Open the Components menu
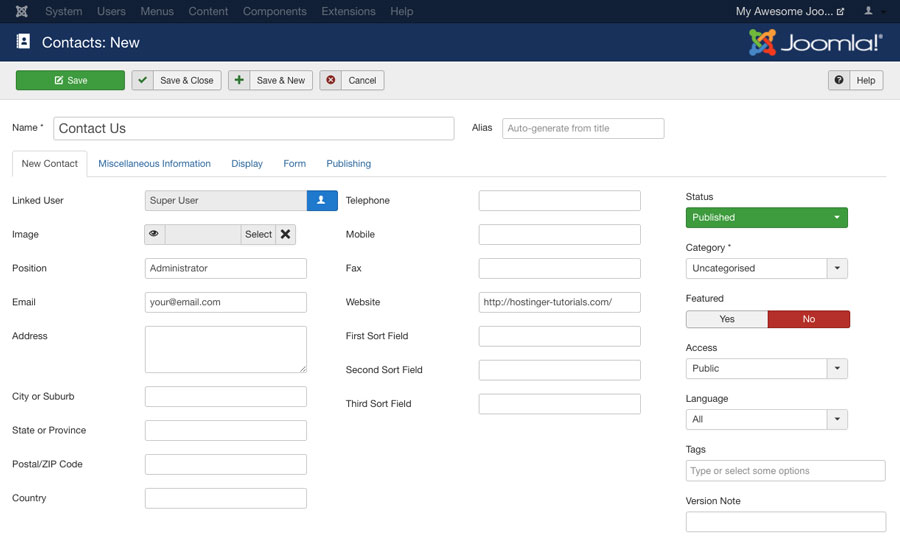This screenshot has width=900, height=548. [x=274, y=11]
